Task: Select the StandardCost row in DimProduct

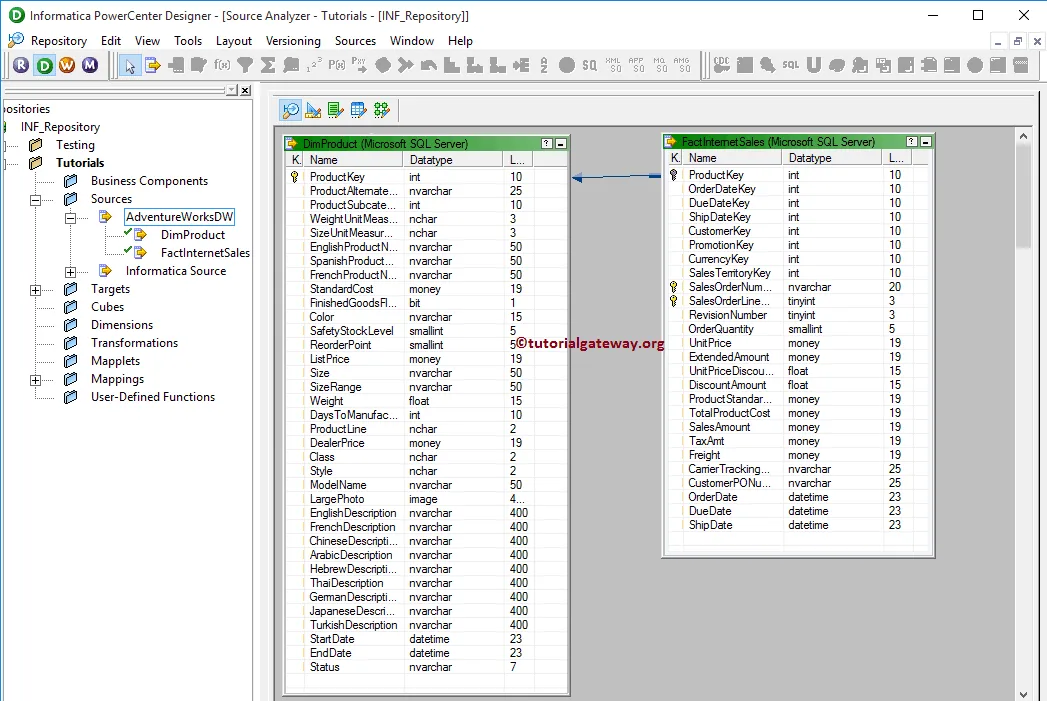Action: click(427, 289)
